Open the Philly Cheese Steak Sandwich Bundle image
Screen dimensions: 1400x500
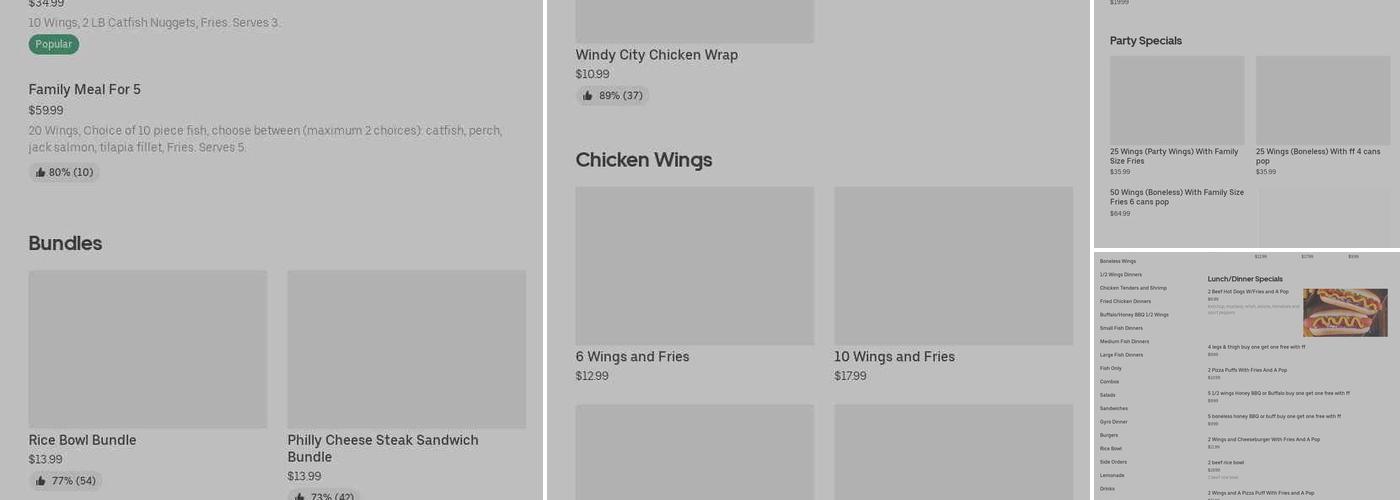(406, 349)
